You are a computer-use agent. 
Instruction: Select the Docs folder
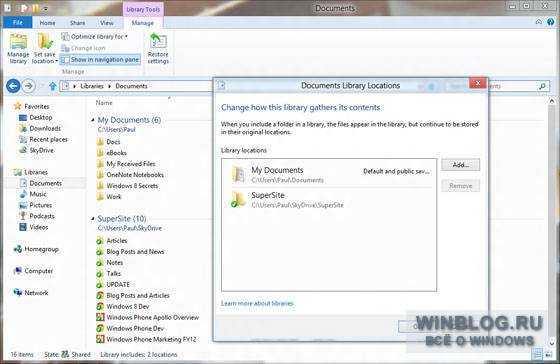tap(109, 142)
